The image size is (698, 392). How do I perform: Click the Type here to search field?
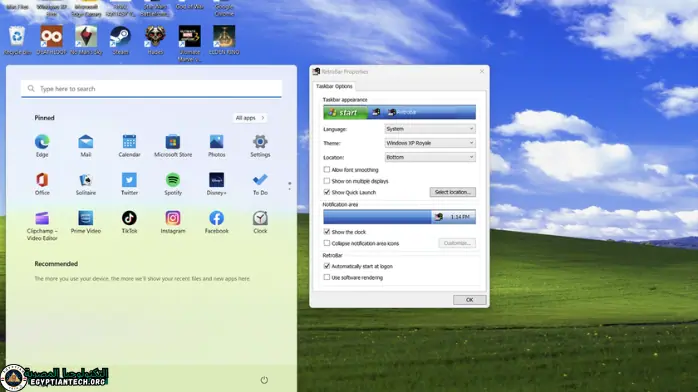pyautogui.click(x=151, y=89)
